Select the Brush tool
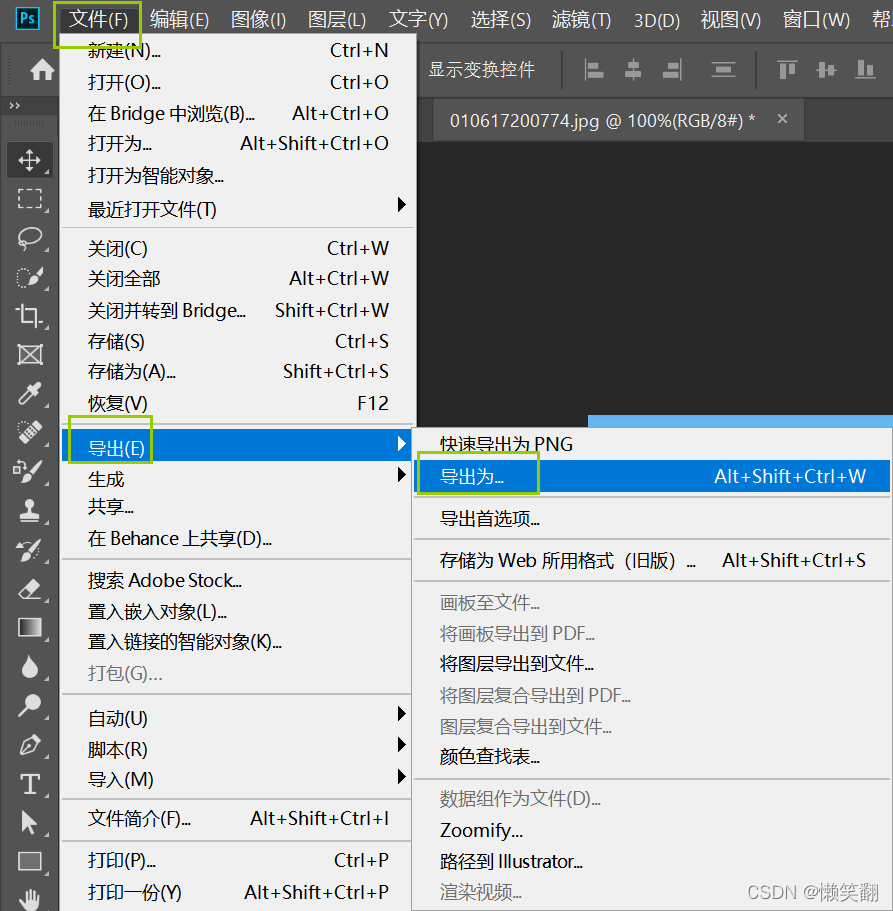 pyautogui.click(x=30, y=471)
